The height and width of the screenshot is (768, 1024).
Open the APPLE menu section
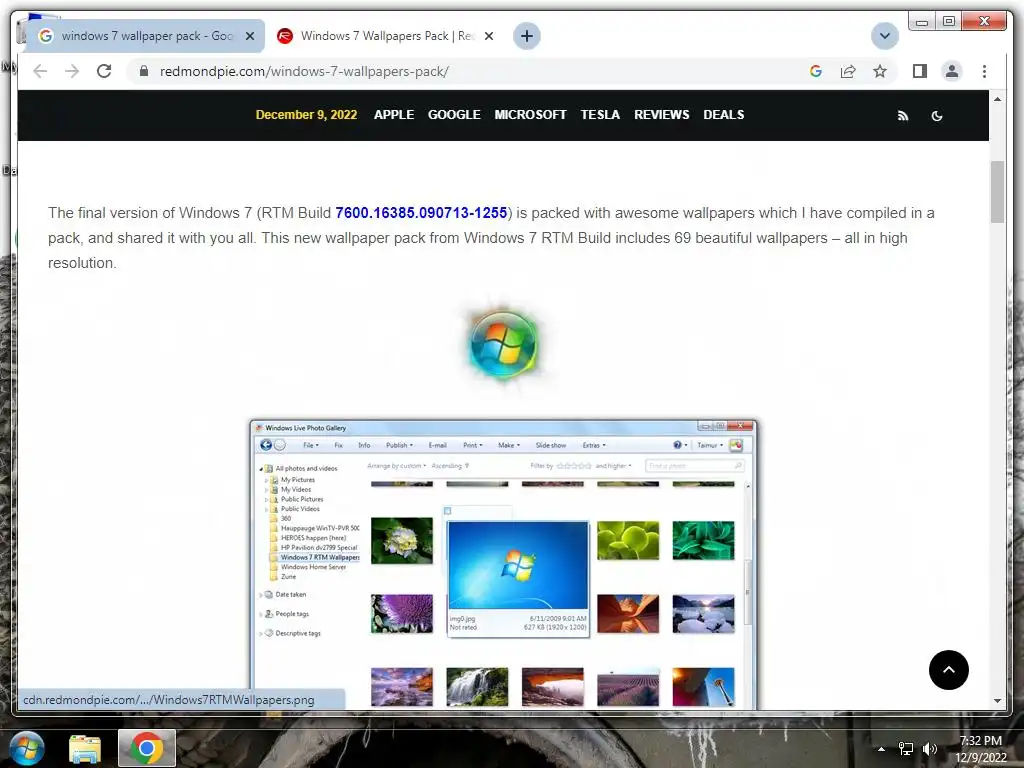(x=394, y=114)
